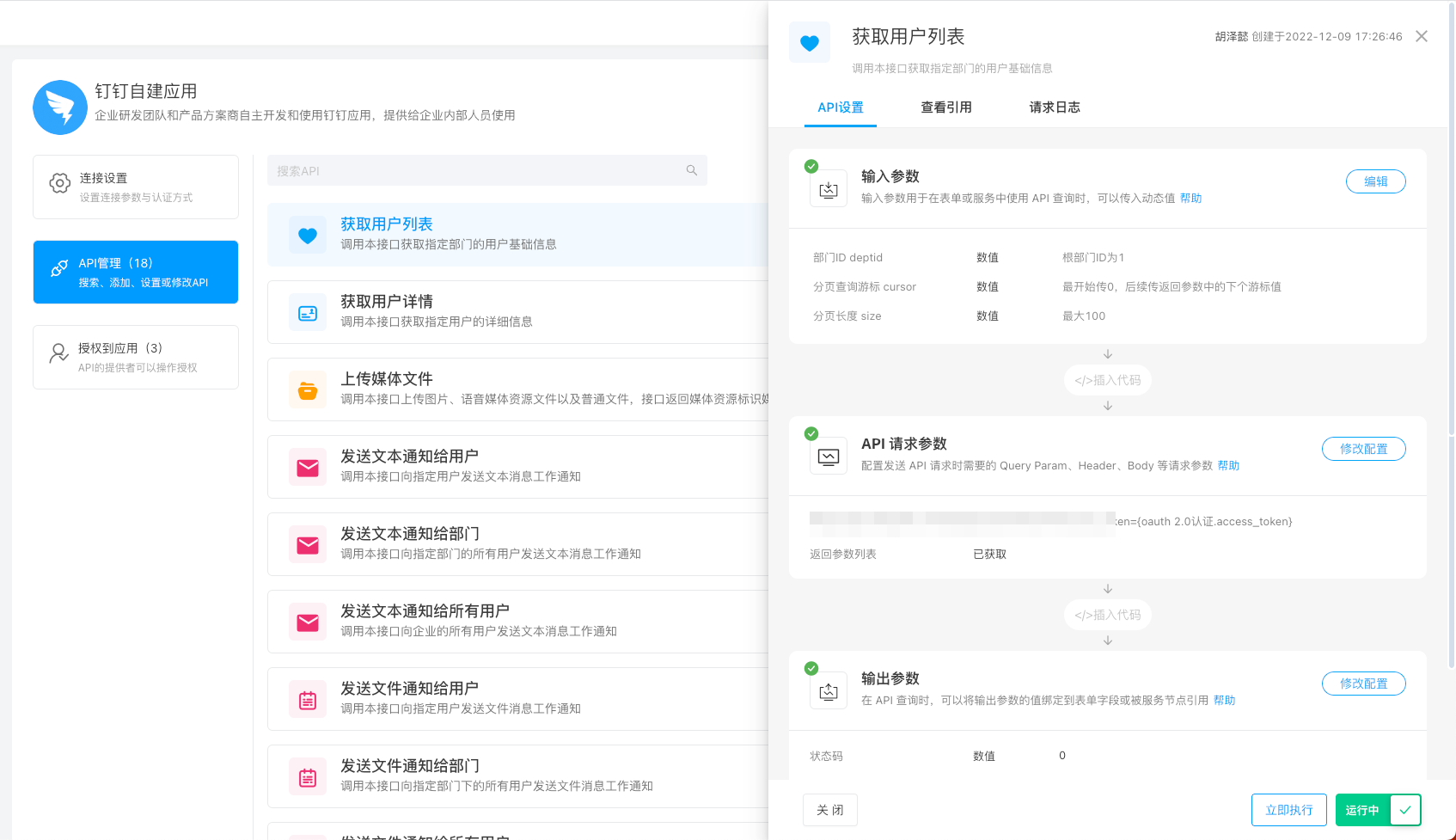The width and height of the screenshot is (1456, 840).
Task: Click the person icon beside 授权到应用
Action: pos(58,353)
